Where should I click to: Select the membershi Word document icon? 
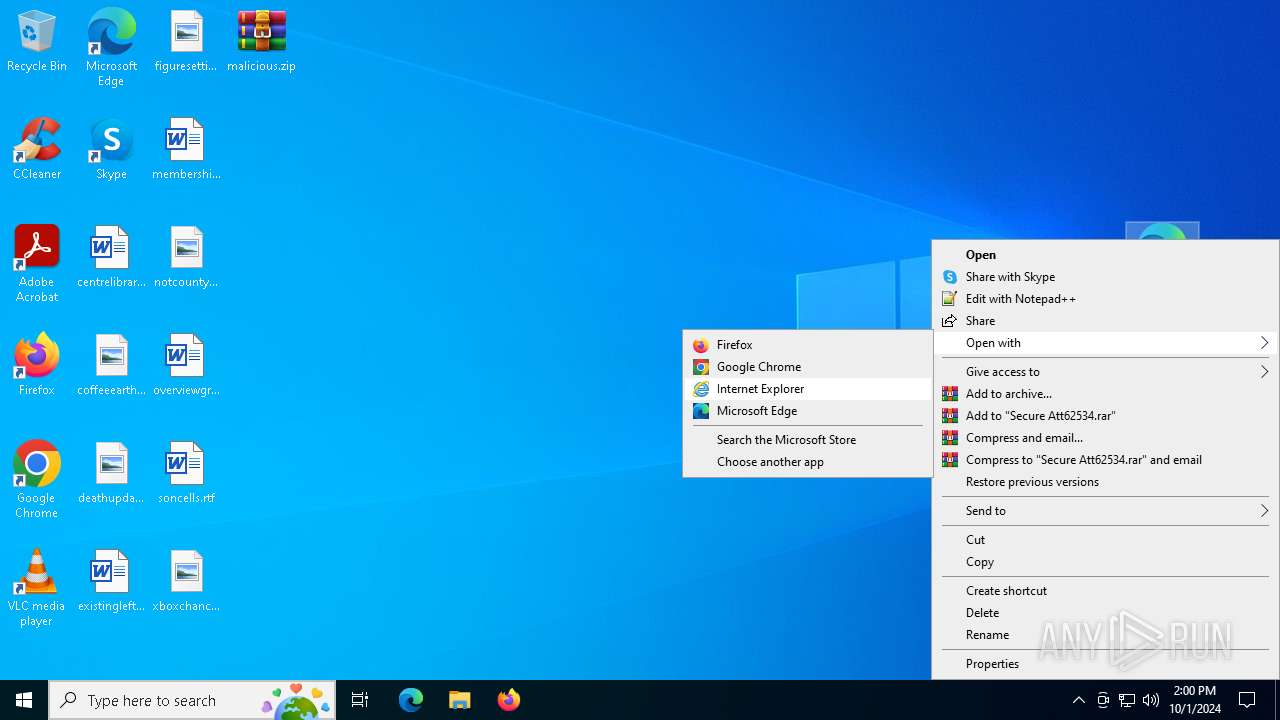click(186, 150)
